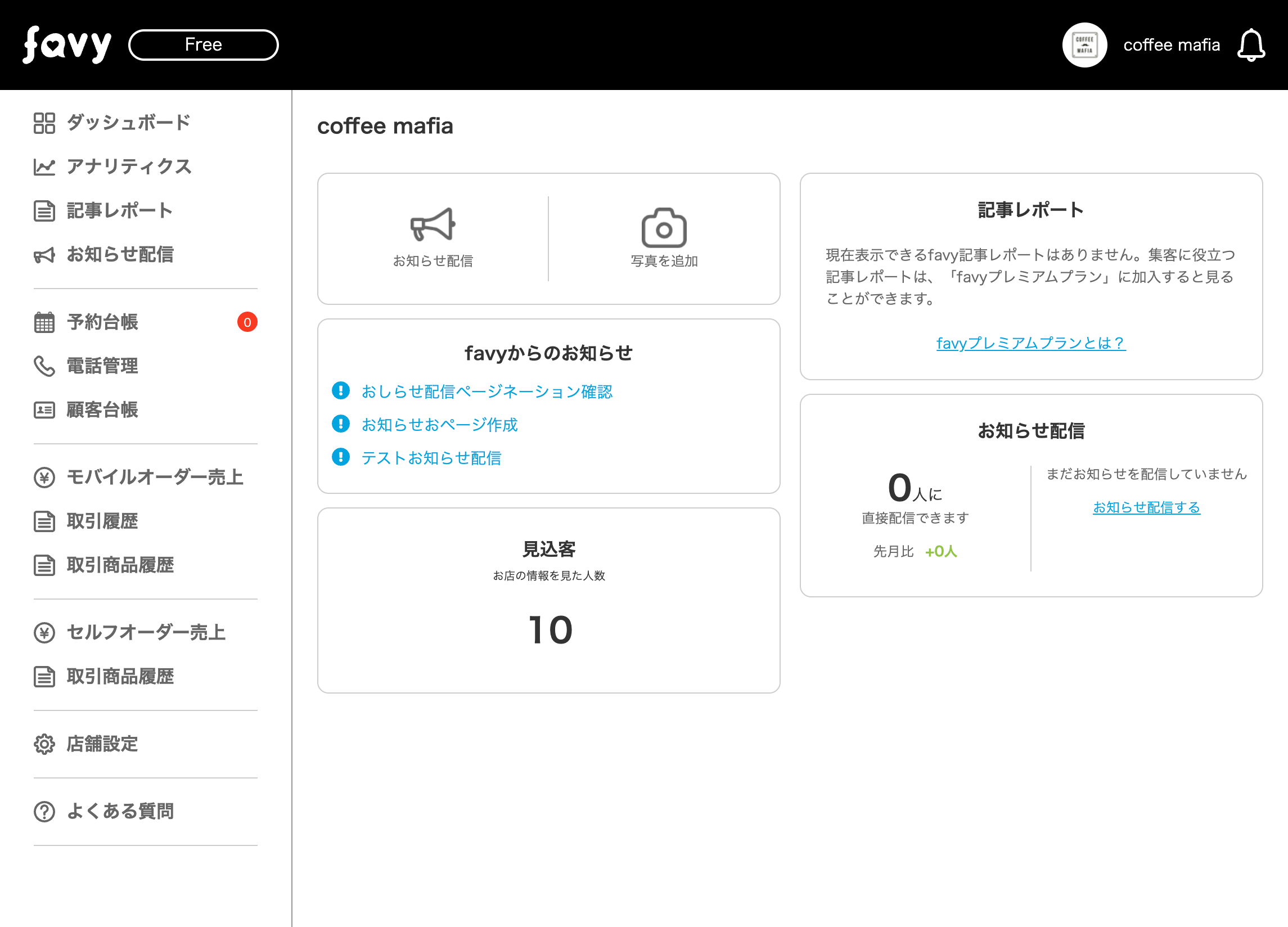Screen dimensions: 1288x927
Task: Open the おしらせ配信ページネーション確認 notice
Action: [487, 391]
